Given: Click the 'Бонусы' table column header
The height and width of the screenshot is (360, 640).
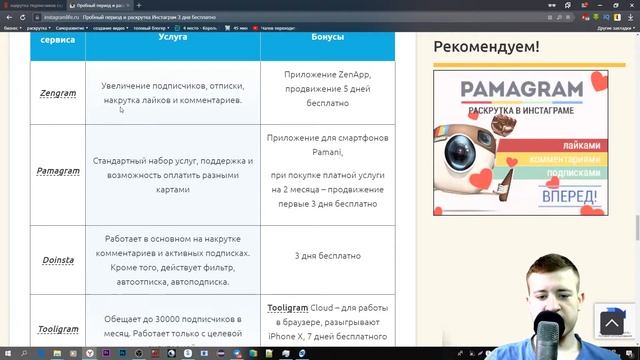Looking at the screenshot, I should click(x=327, y=37).
